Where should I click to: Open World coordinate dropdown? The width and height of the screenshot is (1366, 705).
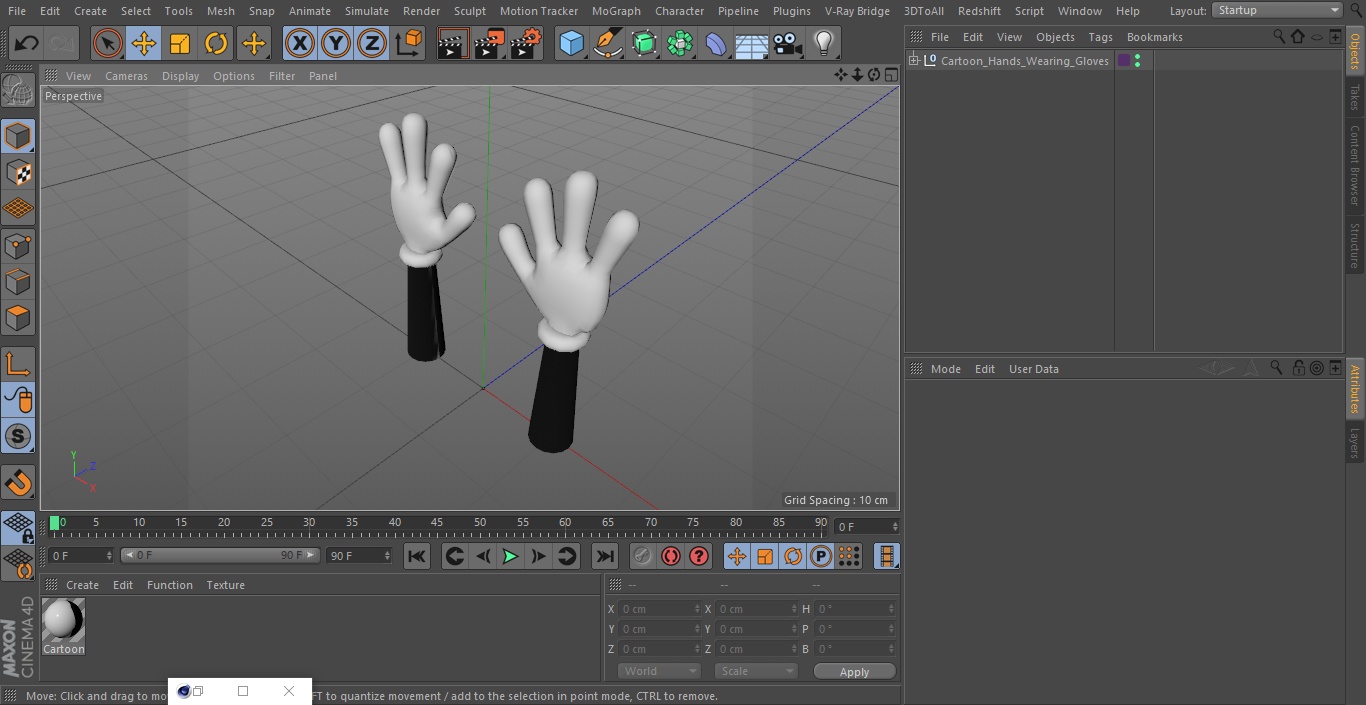point(659,671)
